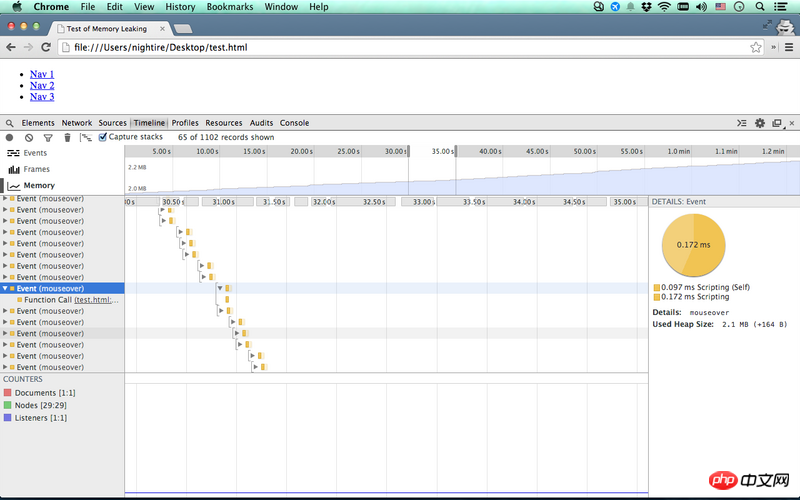Switch to the Profiles tab

click(185, 123)
